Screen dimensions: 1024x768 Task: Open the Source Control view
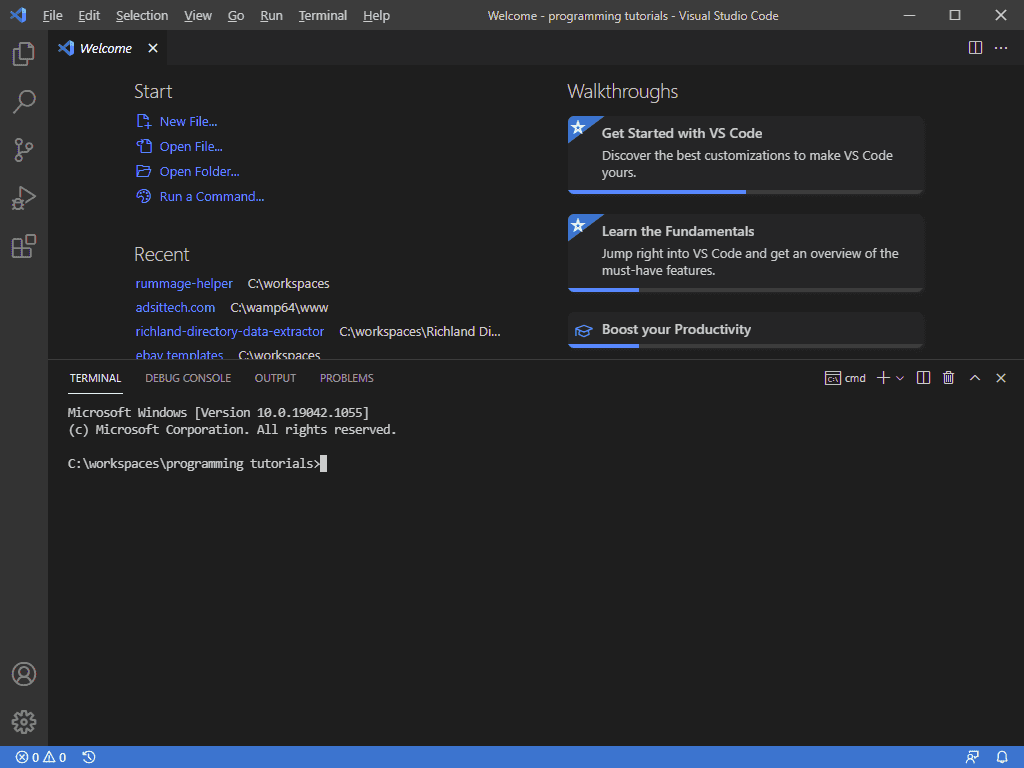[x=24, y=149]
